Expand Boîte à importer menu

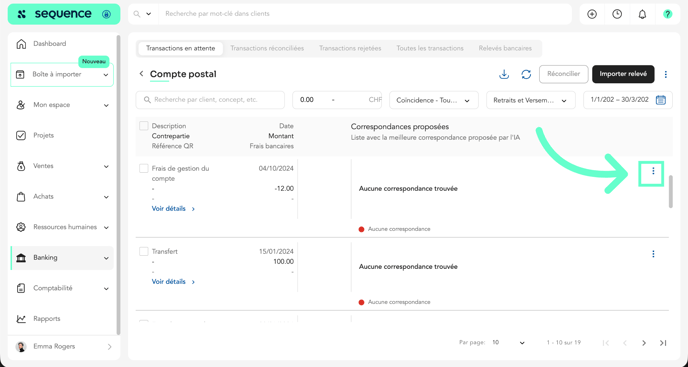pos(106,75)
